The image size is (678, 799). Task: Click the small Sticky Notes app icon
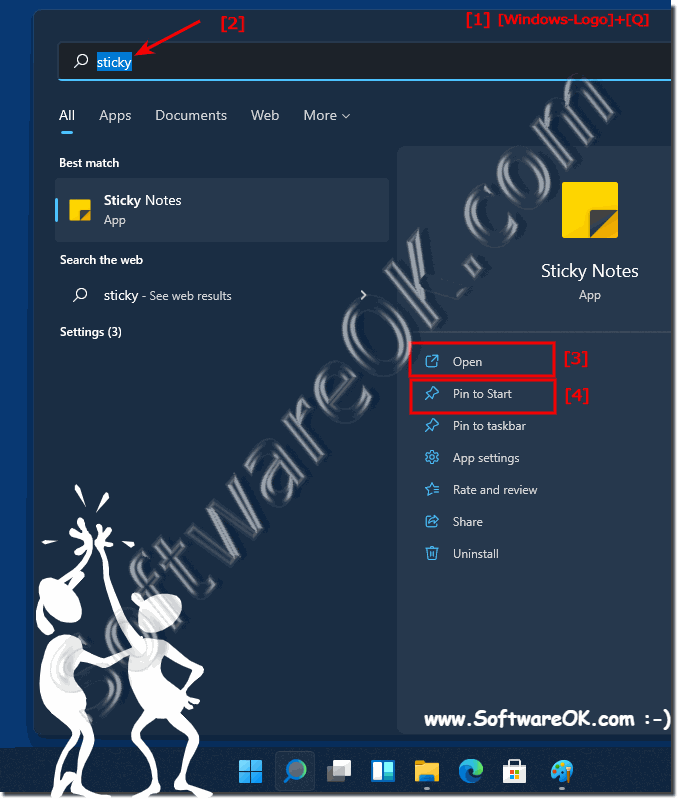80,210
